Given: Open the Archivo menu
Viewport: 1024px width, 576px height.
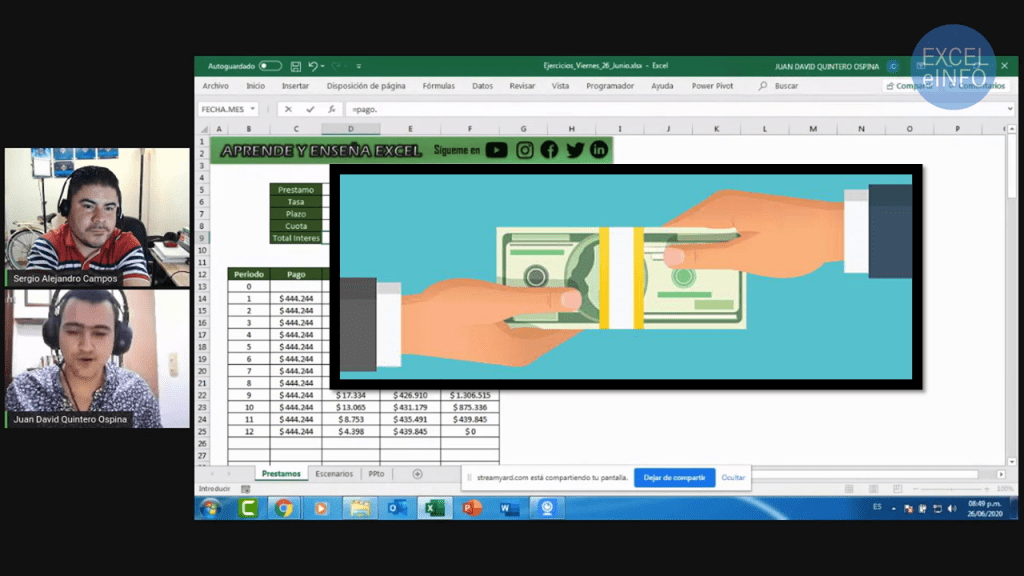Looking at the screenshot, I should pos(215,86).
